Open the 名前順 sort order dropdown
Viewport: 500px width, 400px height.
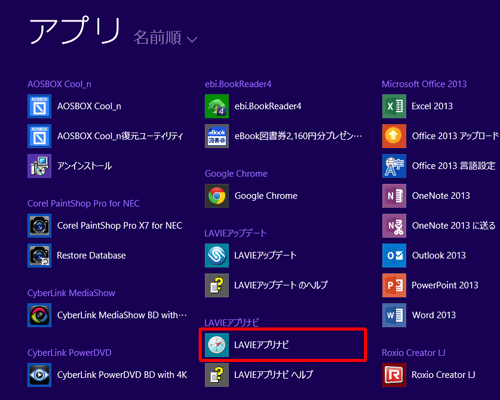(165, 37)
